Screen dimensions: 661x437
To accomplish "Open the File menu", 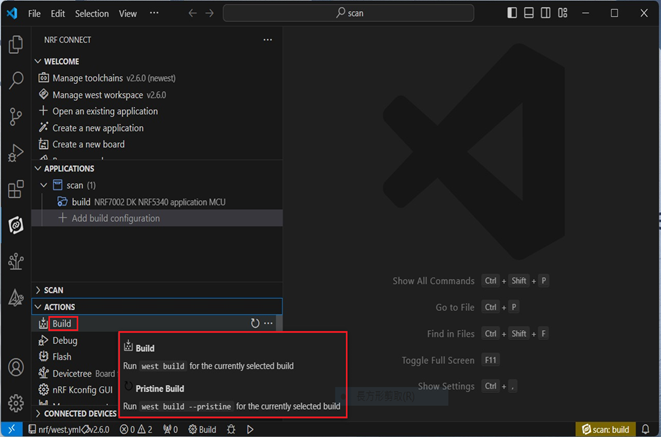I will click(x=35, y=14).
